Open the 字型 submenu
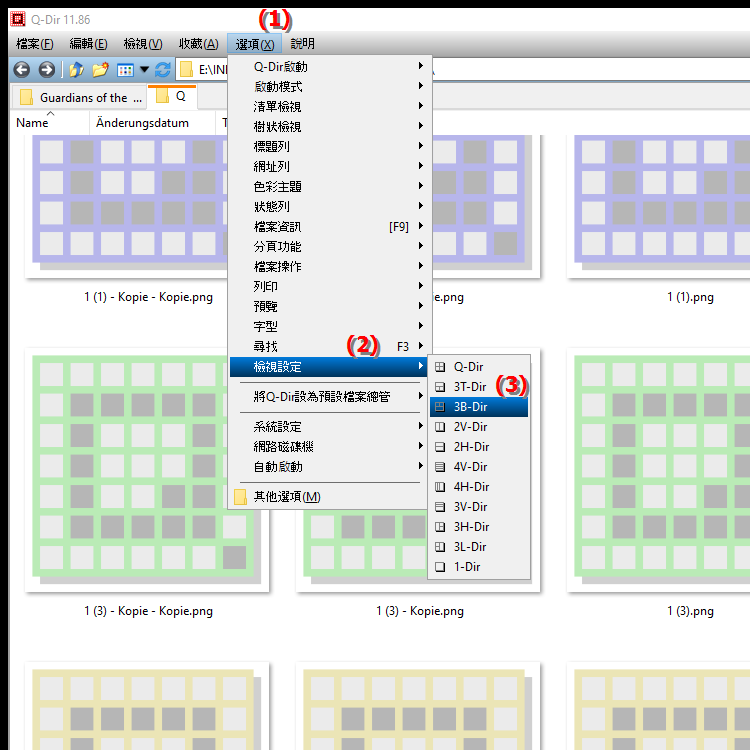The image size is (750, 750). 329,327
